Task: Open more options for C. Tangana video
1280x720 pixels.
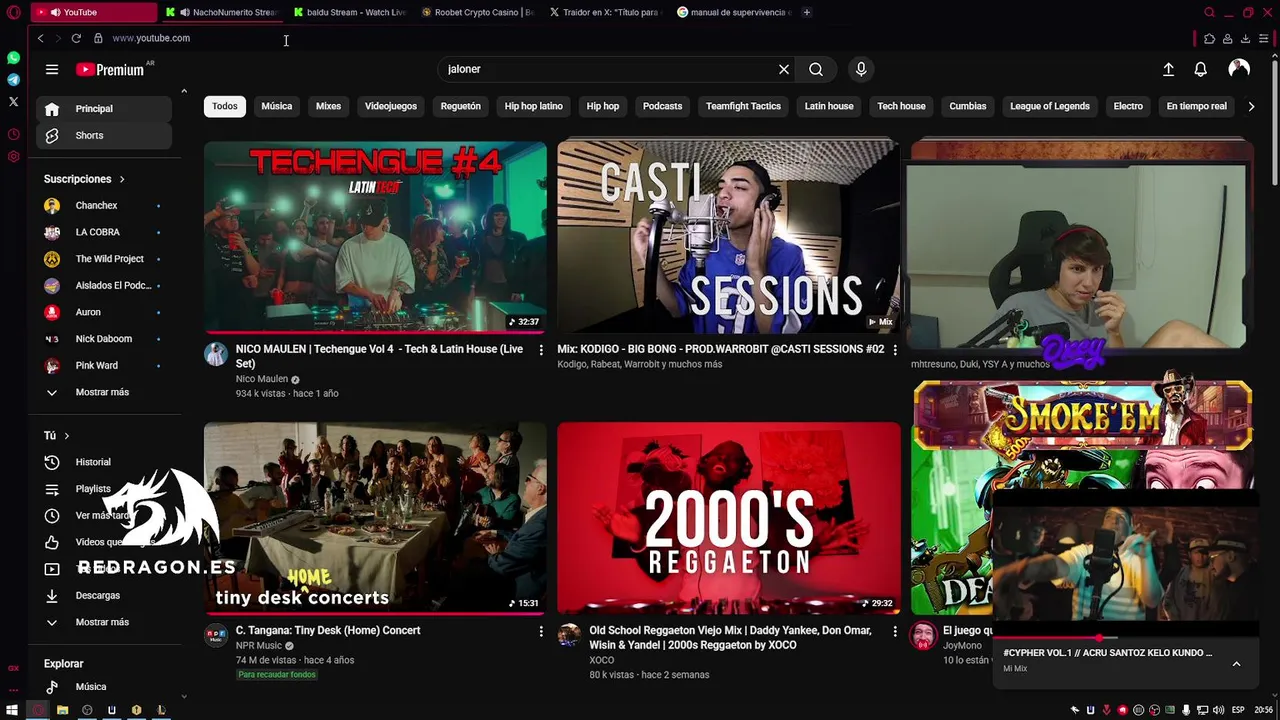Action: [x=541, y=631]
